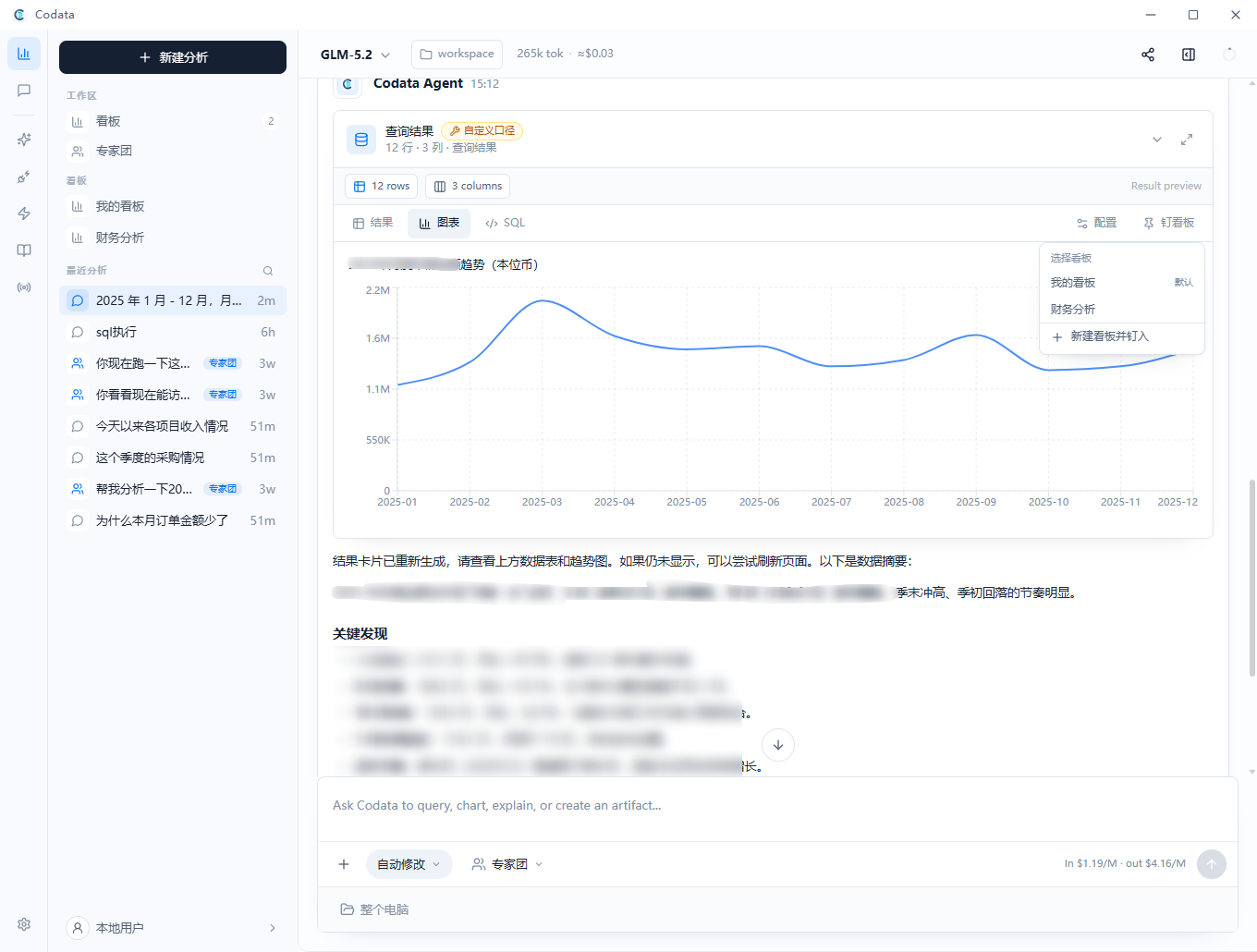Screen dimensions: 1257x952
Task: Select 财务分析 in pin dropdown menu
Action: 1121,310
